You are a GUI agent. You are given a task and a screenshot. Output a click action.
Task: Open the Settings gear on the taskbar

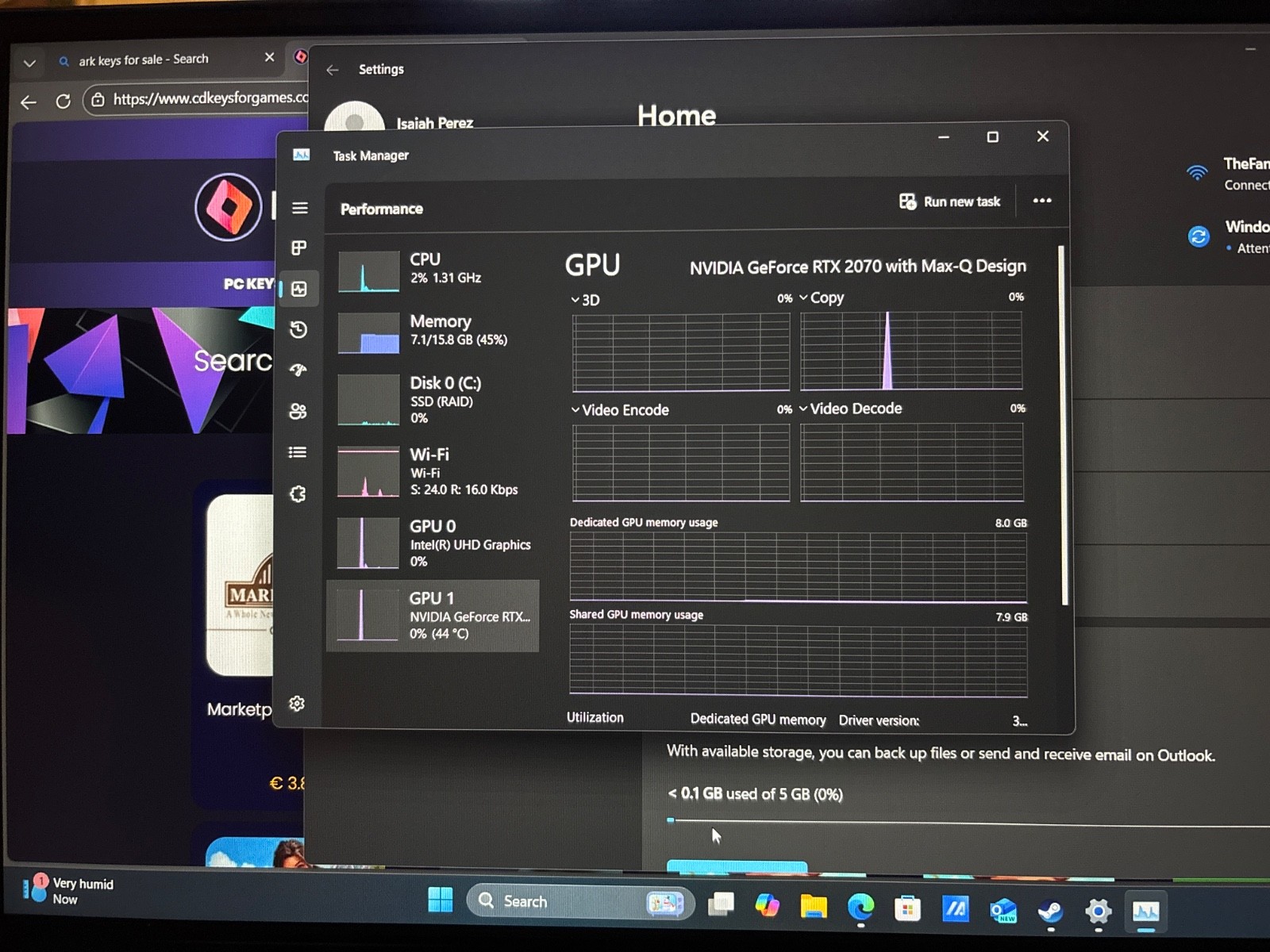click(1098, 912)
